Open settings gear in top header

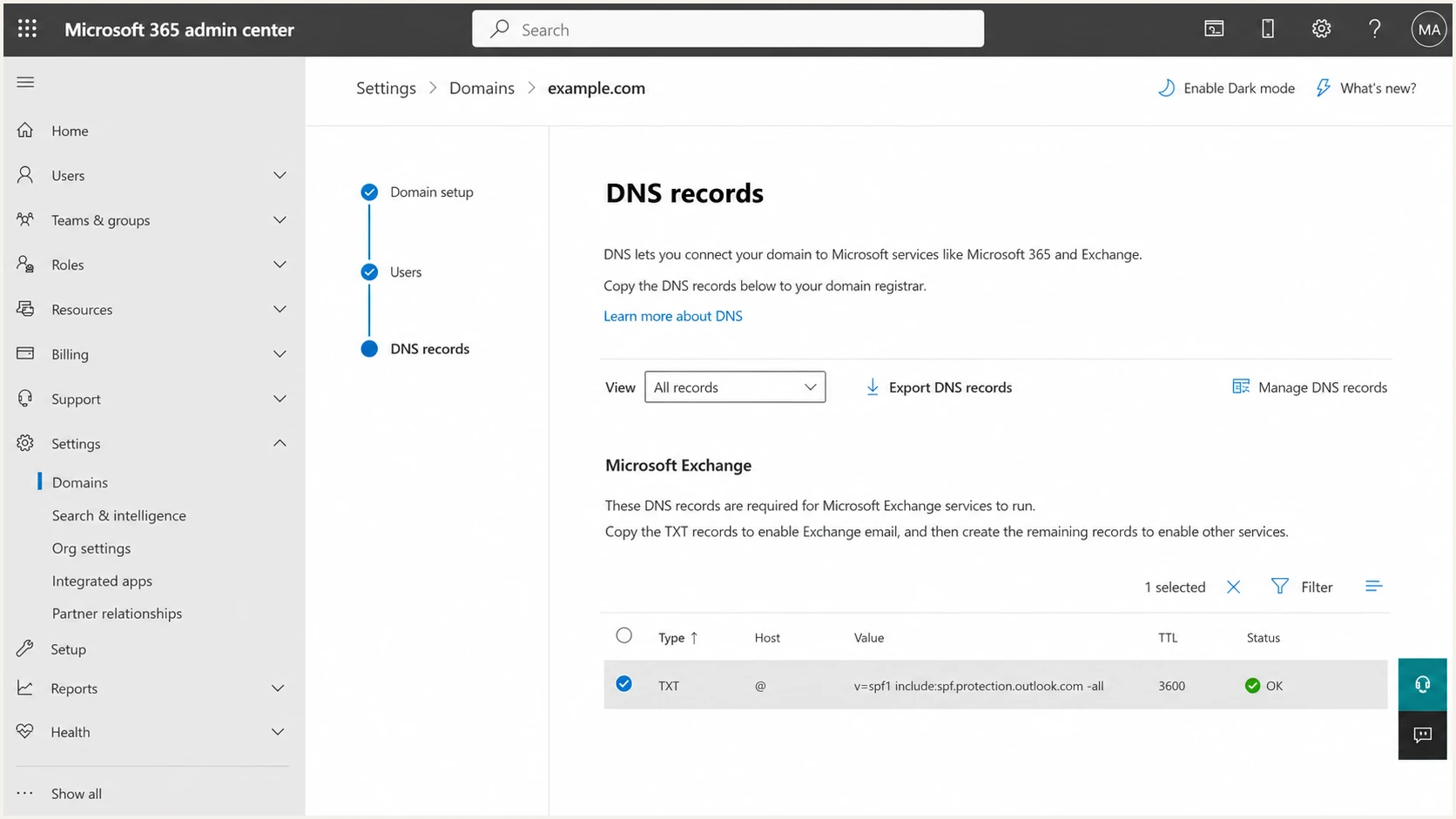1321,29
